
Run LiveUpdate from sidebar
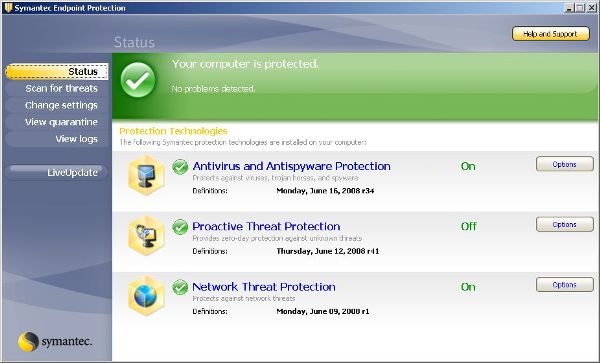(x=56, y=172)
